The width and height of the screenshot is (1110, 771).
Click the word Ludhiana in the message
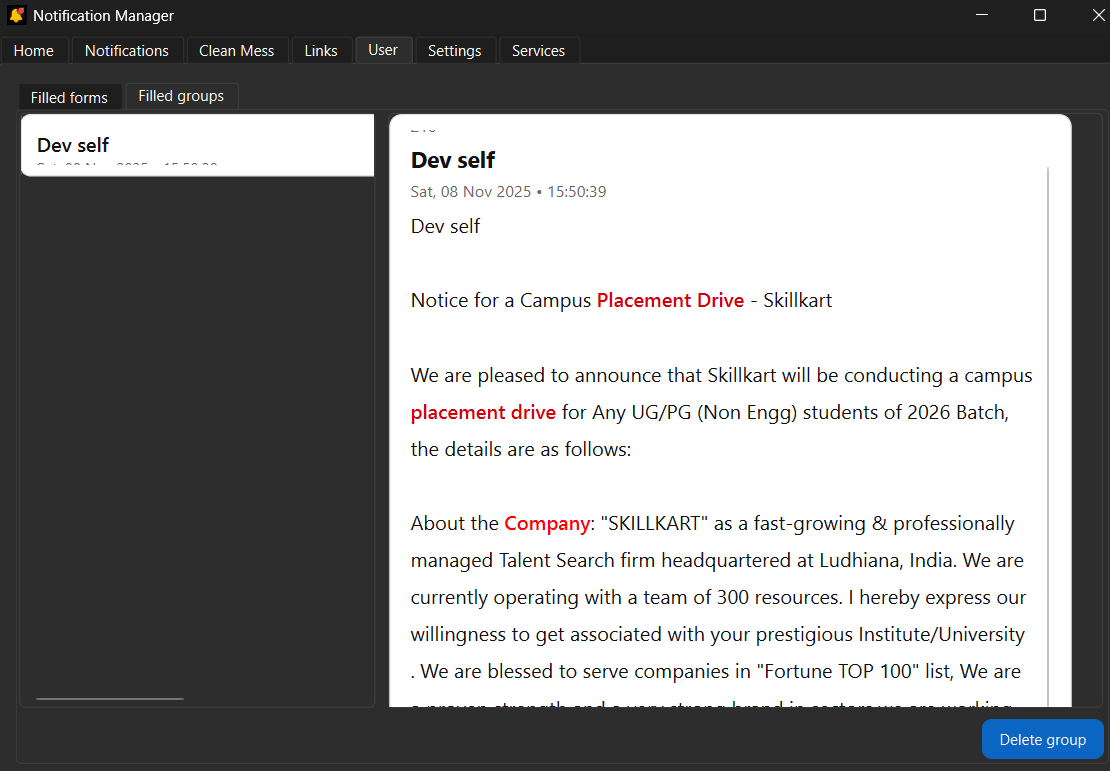click(860, 561)
